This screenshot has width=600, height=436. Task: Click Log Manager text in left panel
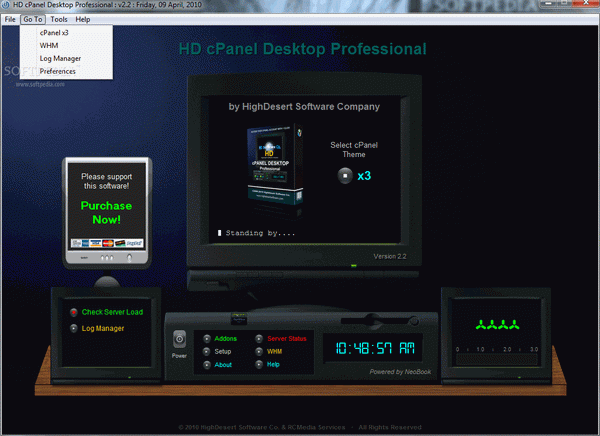pos(103,328)
